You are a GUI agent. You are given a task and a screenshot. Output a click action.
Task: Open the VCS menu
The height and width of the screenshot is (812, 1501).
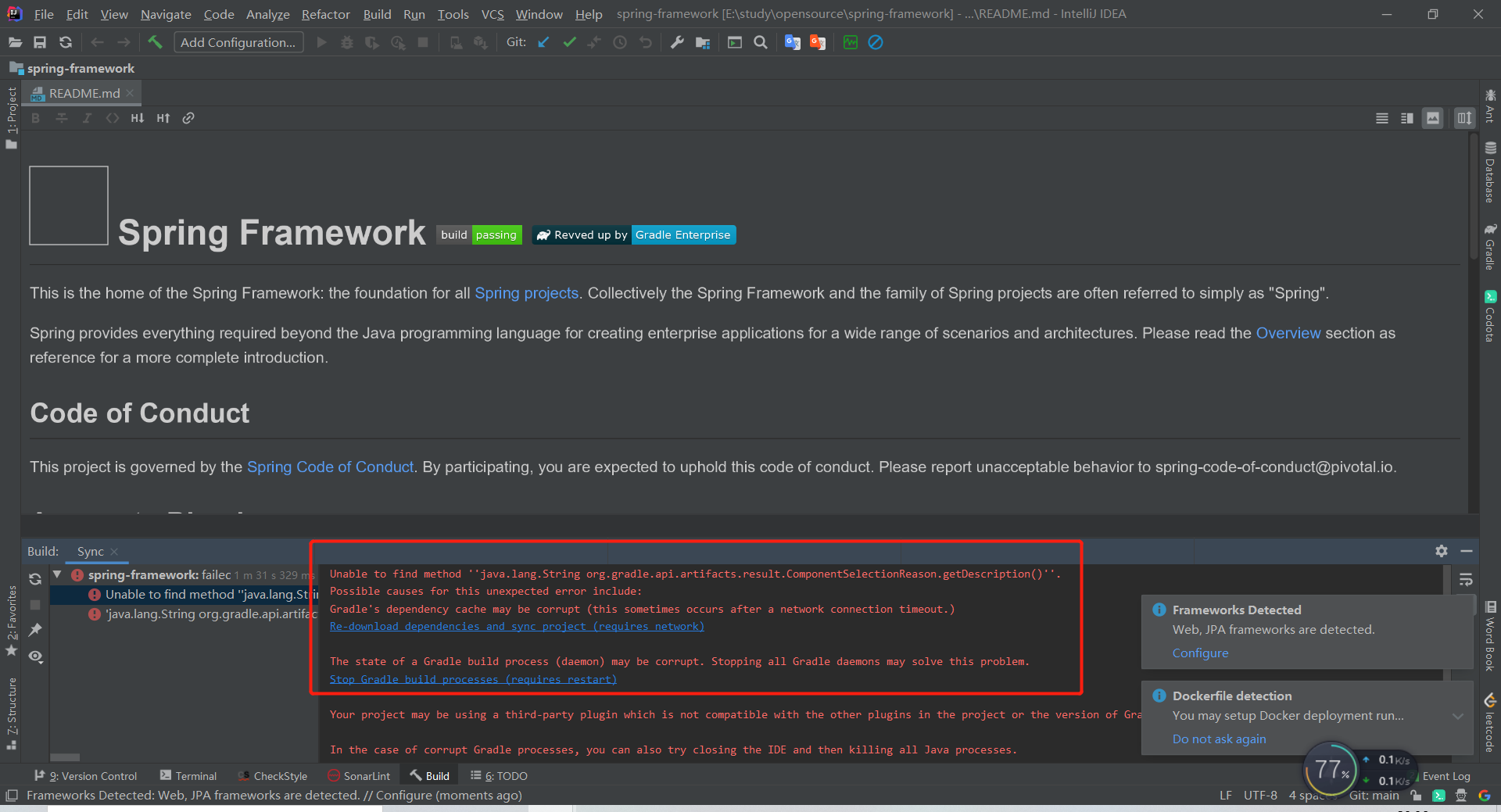pyautogui.click(x=493, y=14)
